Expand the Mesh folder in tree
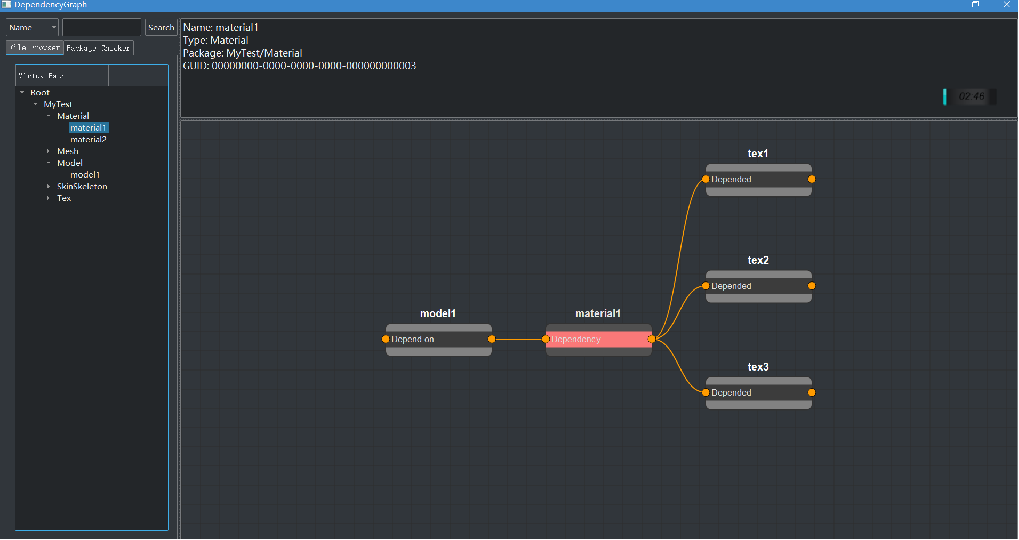The image size is (1019, 540). point(48,151)
